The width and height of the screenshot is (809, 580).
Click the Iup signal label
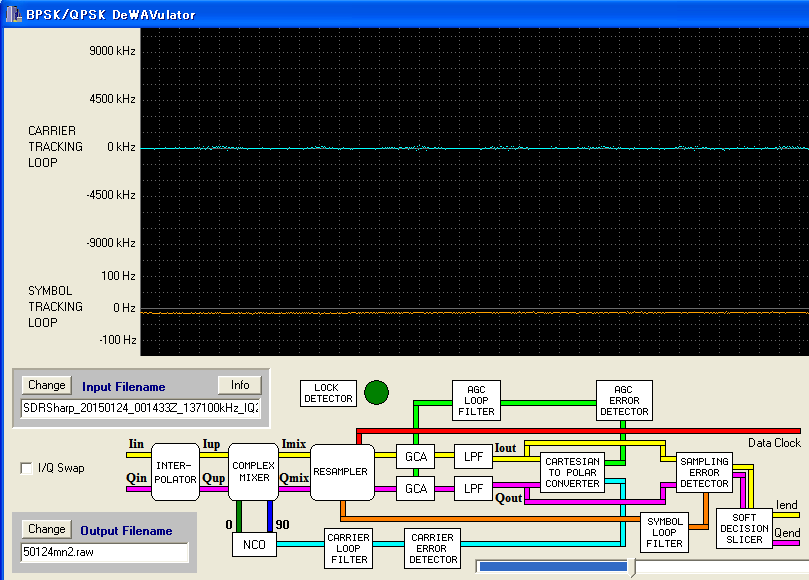[211, 444]
